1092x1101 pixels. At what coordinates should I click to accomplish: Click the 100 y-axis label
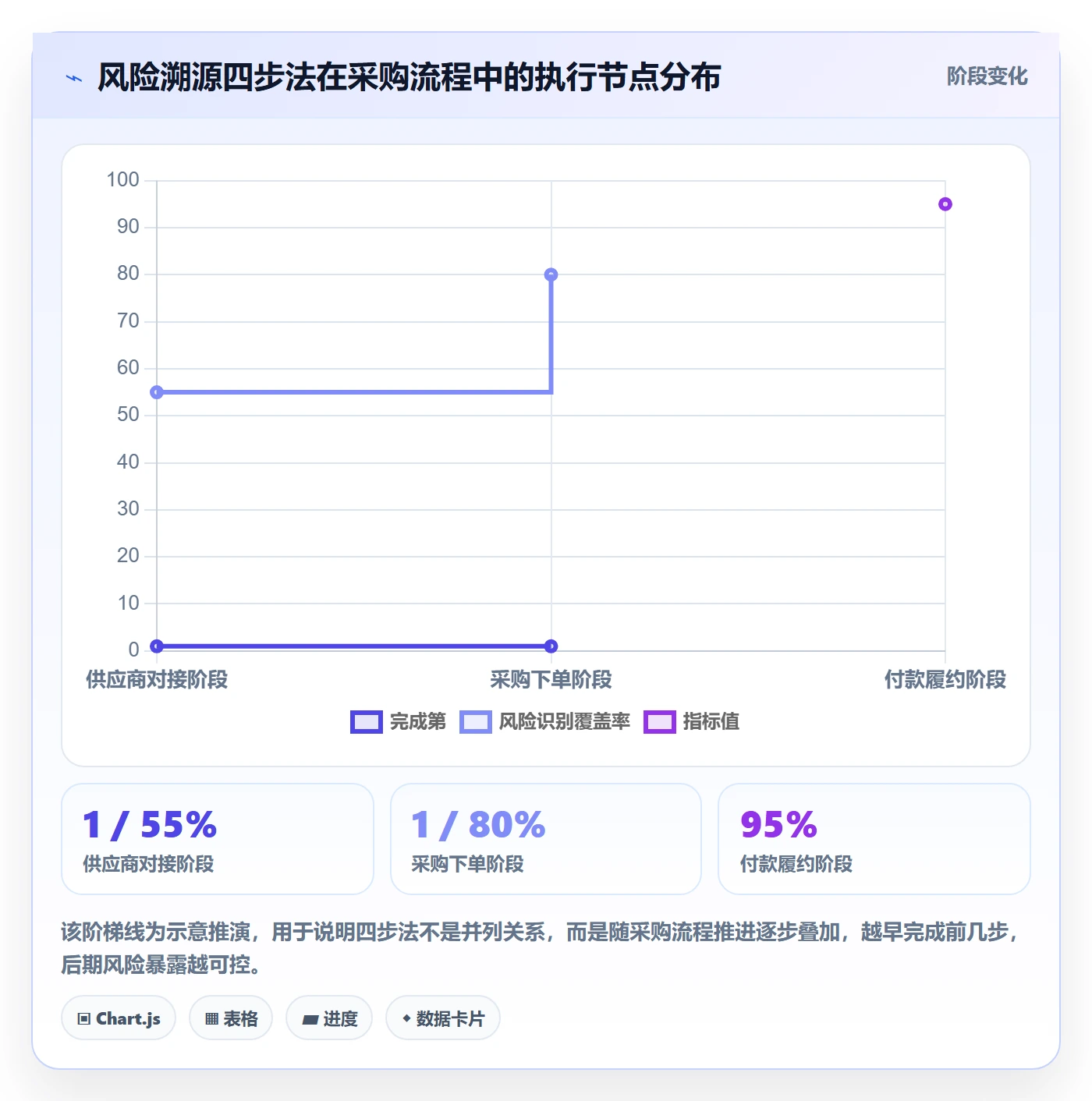coord(123,179)
